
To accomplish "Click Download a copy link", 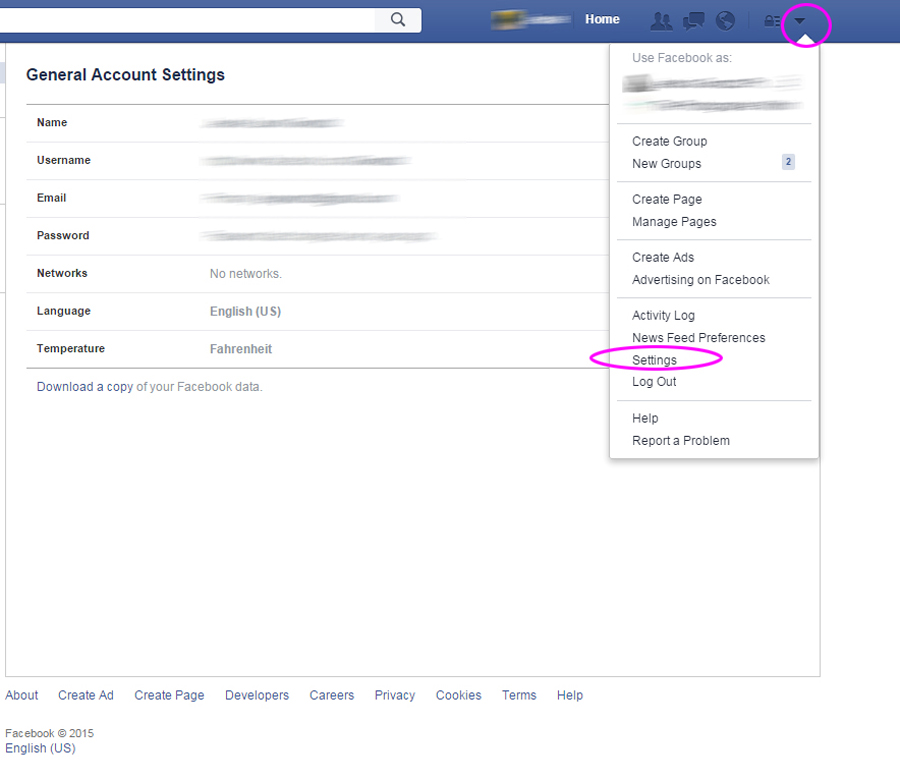I will click(85, 387).
